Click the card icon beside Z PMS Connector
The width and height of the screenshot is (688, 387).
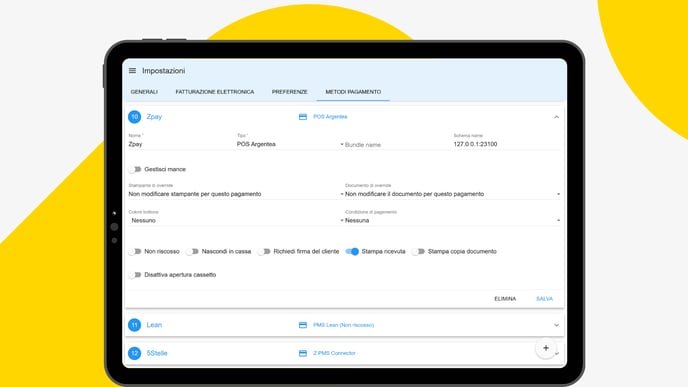click(303, 353)
